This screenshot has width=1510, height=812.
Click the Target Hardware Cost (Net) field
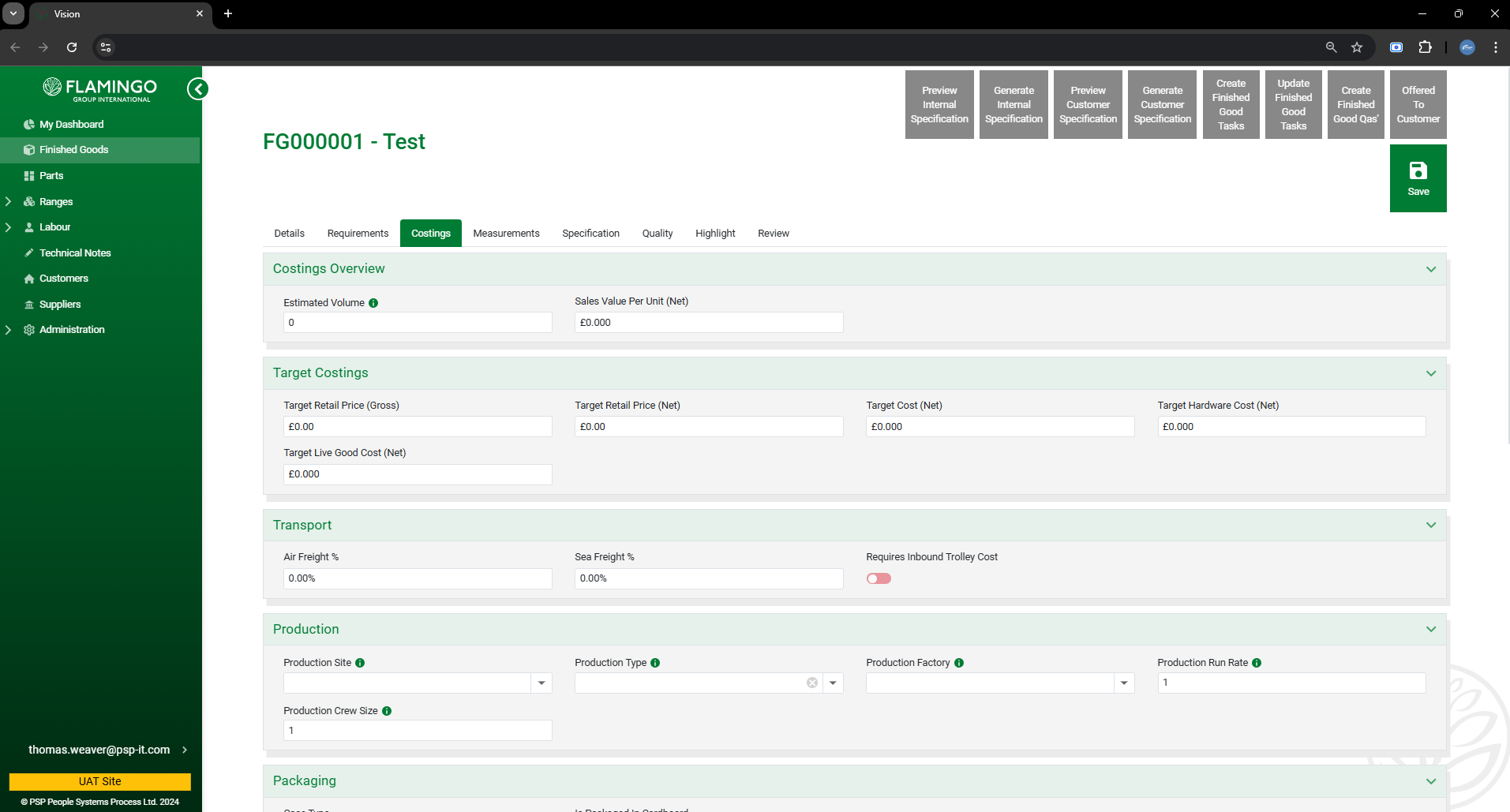pos(1291,427)
